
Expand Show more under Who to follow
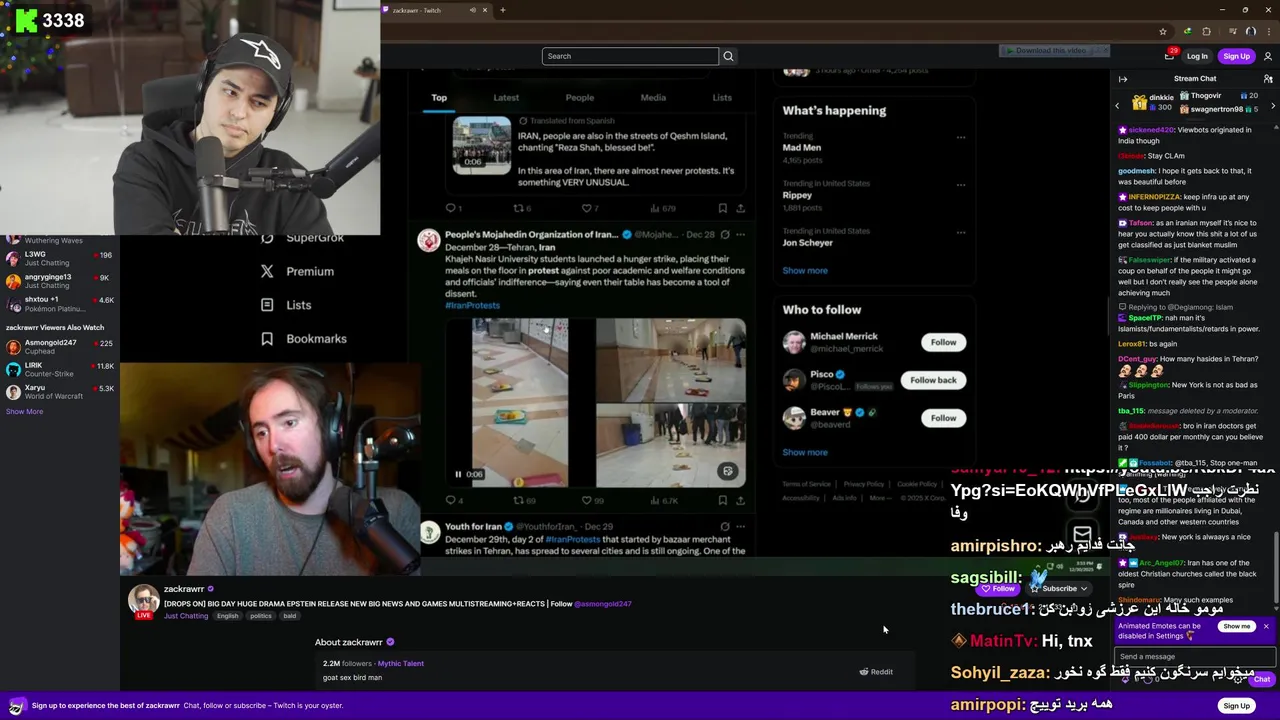(x=805, y=453)
